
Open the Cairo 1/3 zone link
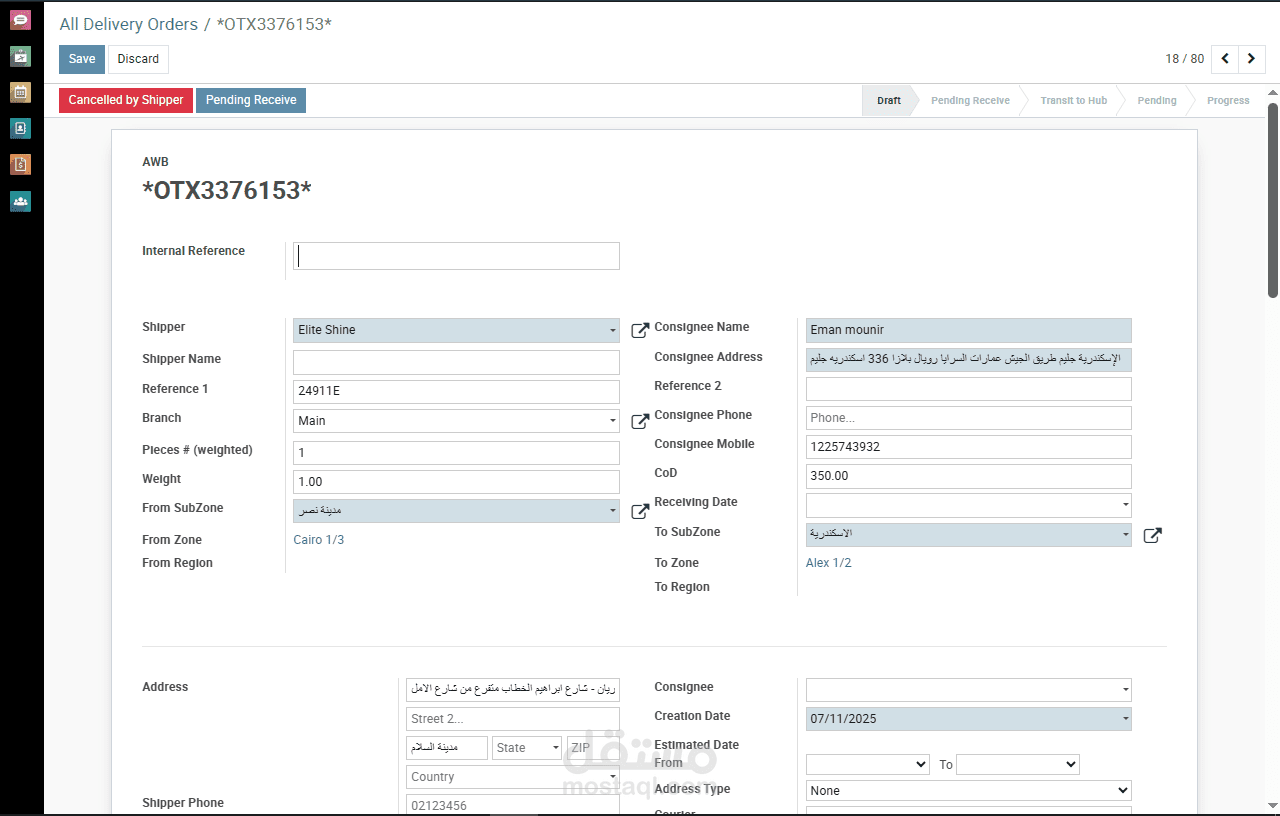pos(318,540)
